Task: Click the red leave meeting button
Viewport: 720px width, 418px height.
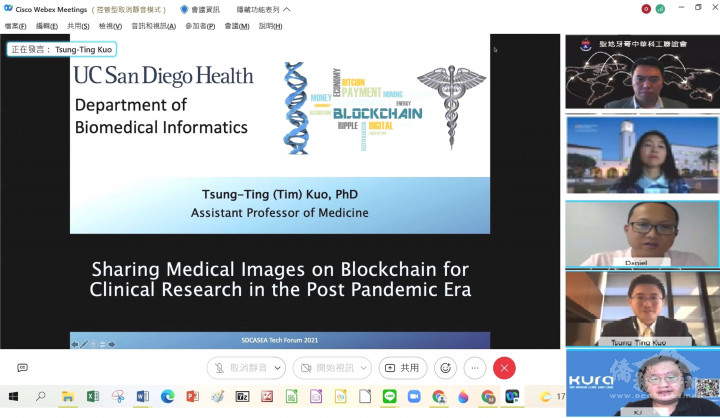Action: [504, 368]
